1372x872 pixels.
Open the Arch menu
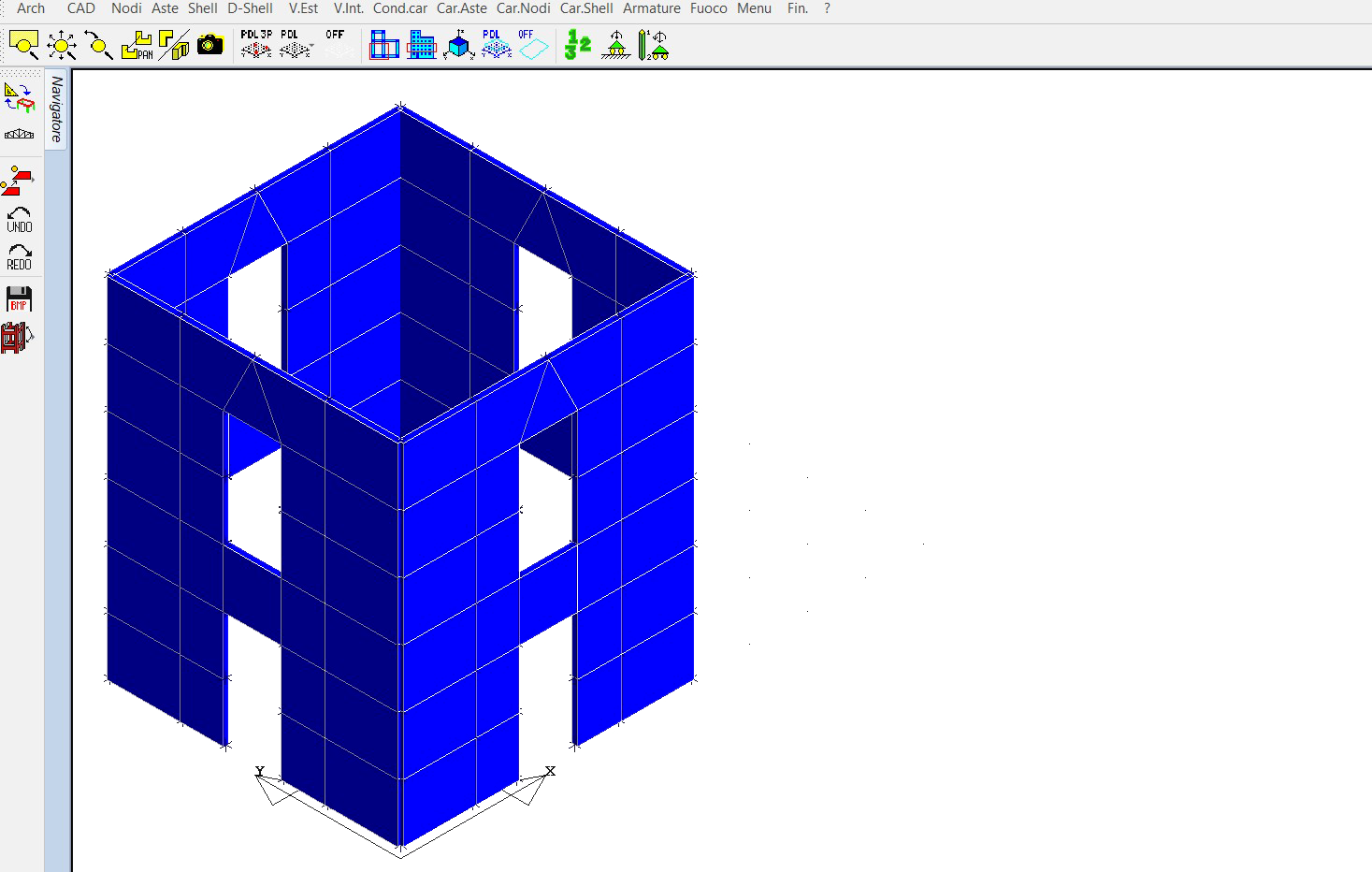pyautogui.click(x=31, y=8)
